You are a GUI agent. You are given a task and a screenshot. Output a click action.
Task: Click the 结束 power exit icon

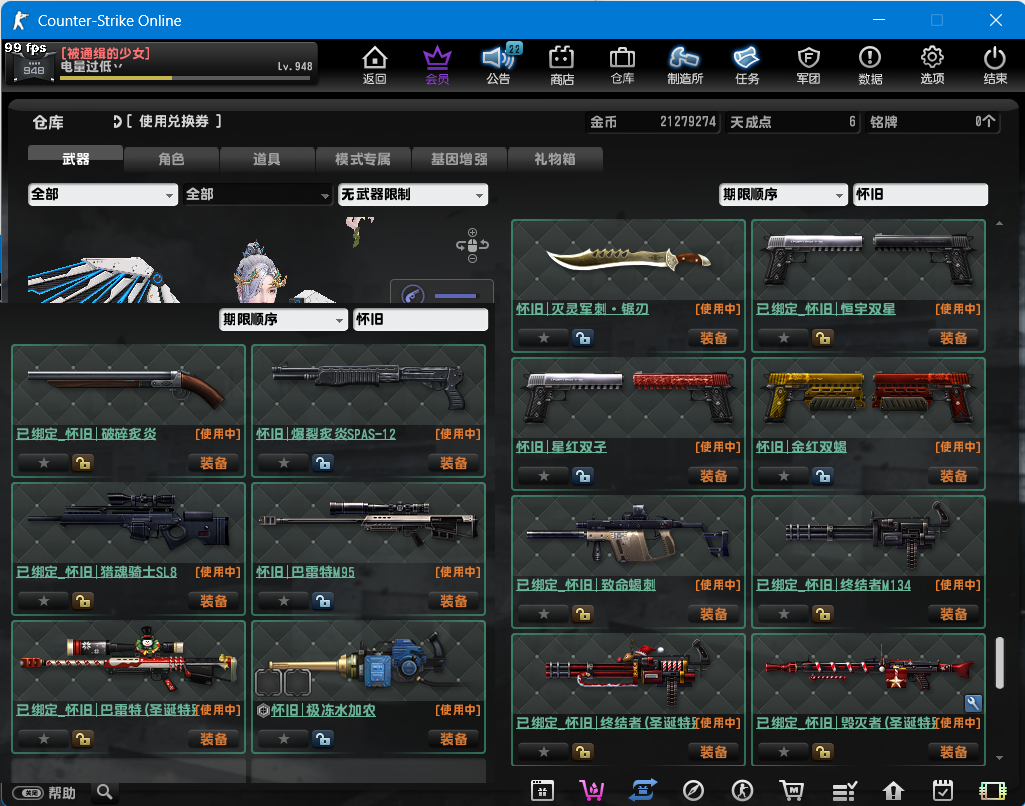pos(995,65)
